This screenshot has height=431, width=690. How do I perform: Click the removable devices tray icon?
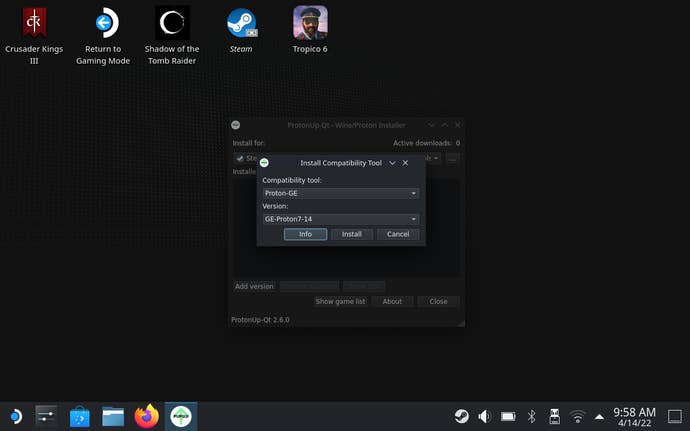pyautogui.click(x=554, y=416)
